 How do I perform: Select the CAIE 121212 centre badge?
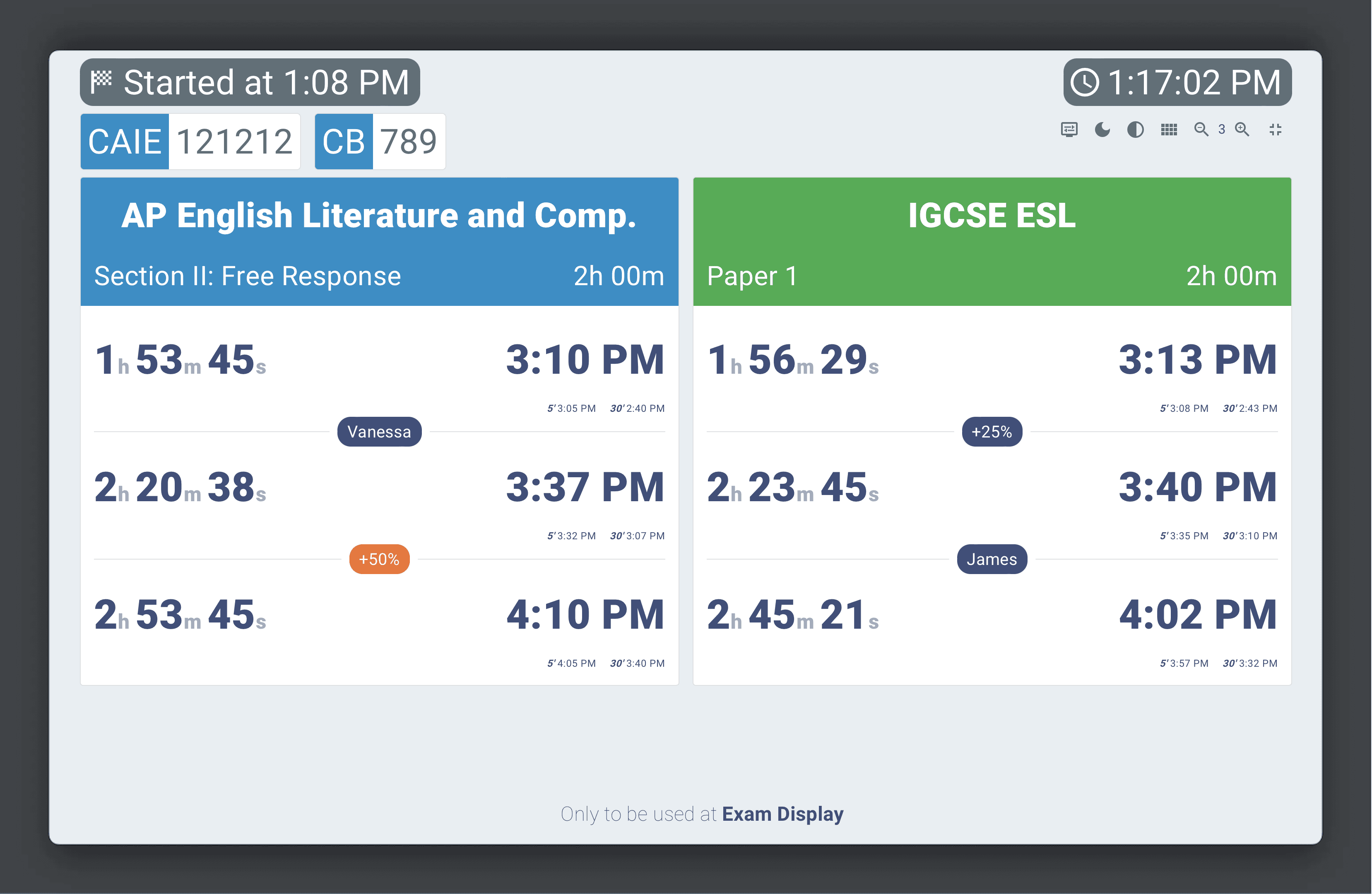(190, 141)
